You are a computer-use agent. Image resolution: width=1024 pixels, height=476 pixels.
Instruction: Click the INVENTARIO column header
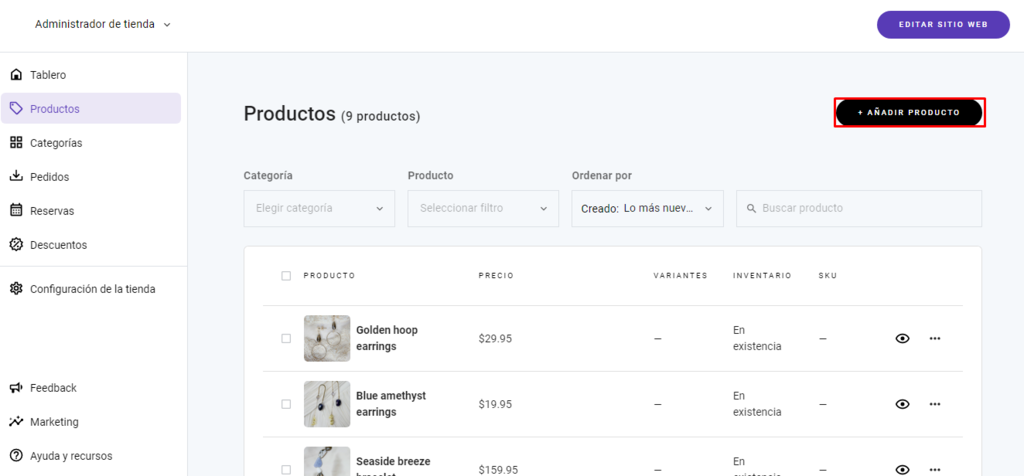762,276
